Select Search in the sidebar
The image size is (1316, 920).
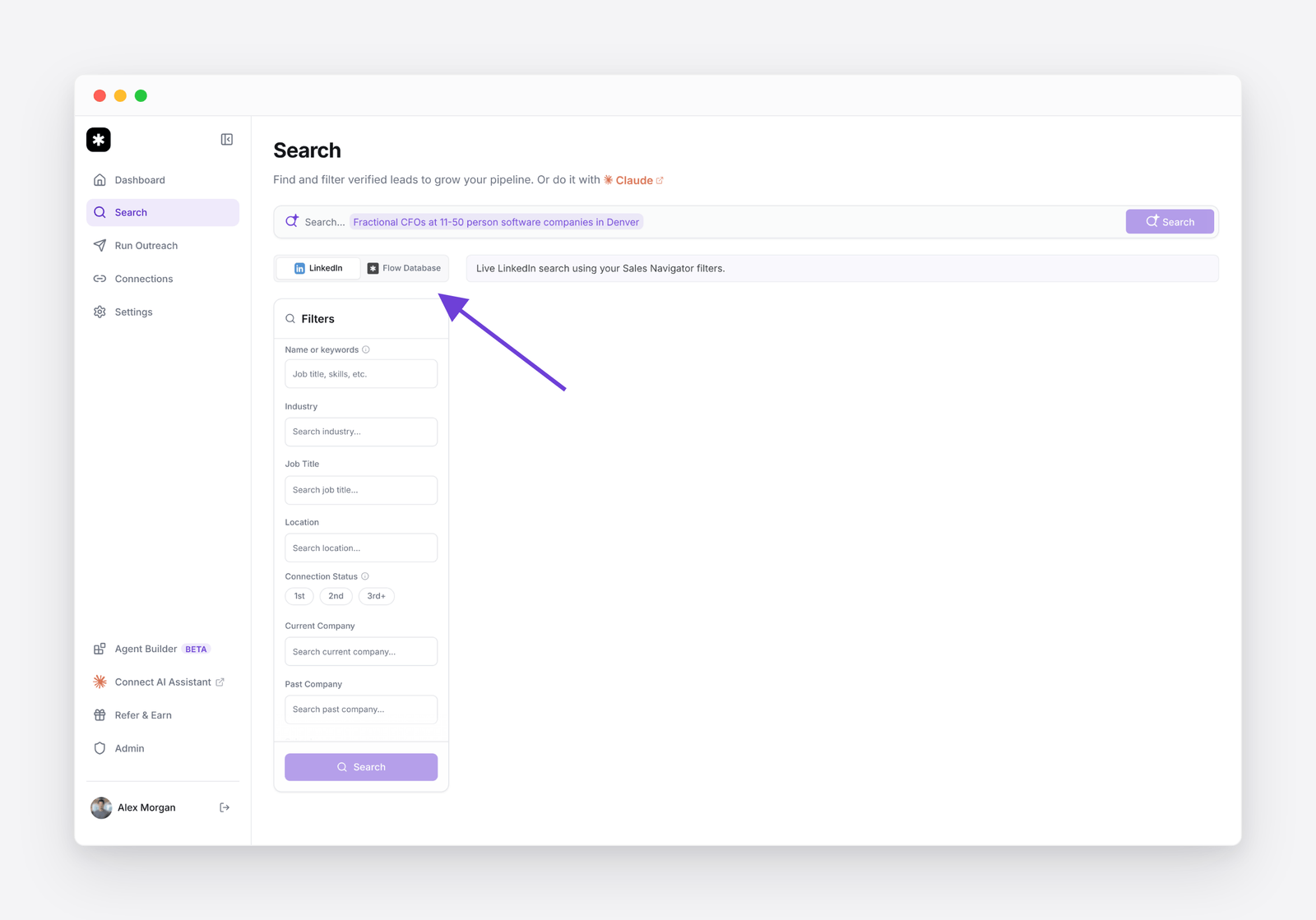163,212
